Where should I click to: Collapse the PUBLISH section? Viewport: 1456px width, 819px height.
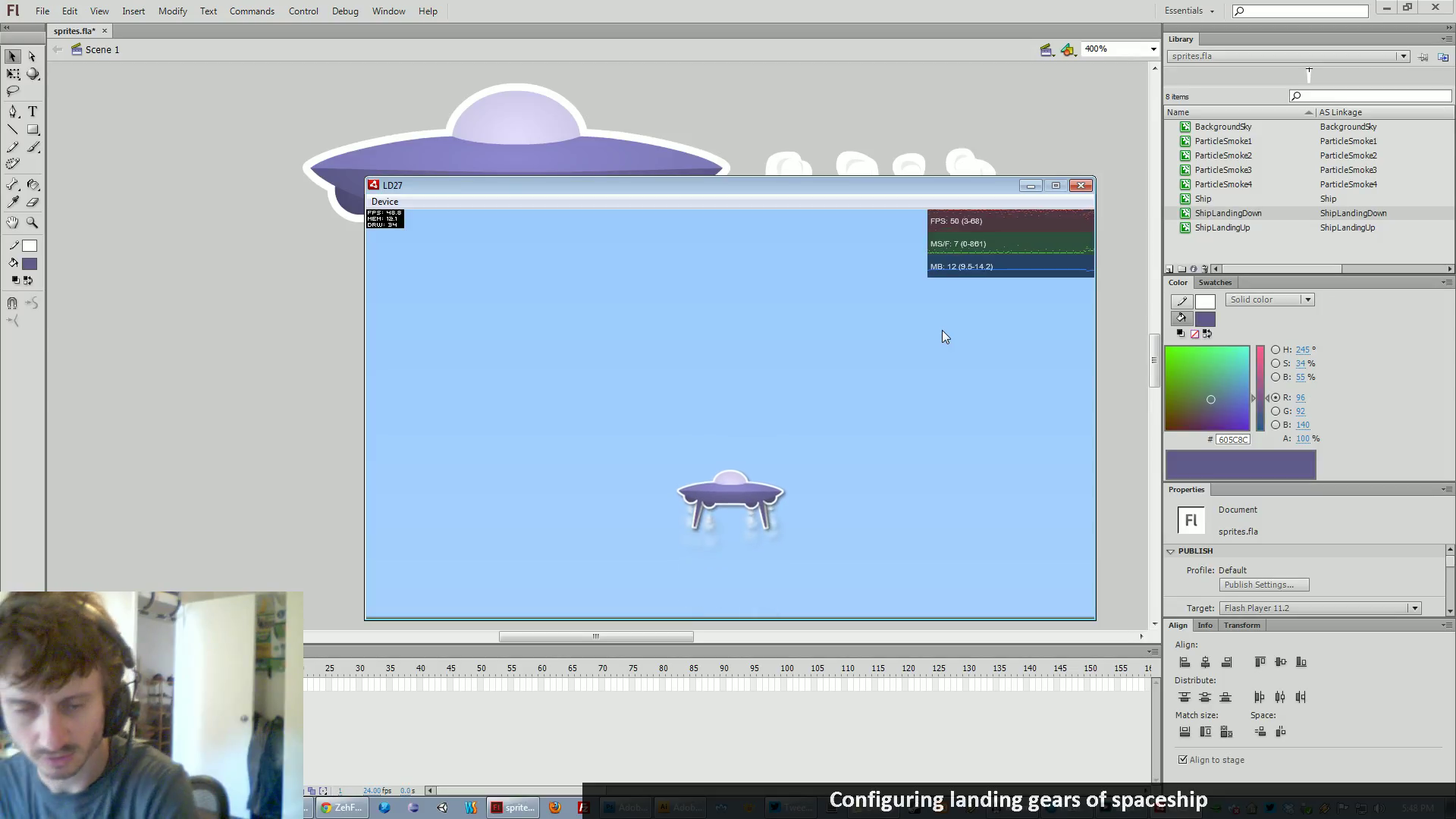point(1171,551)
